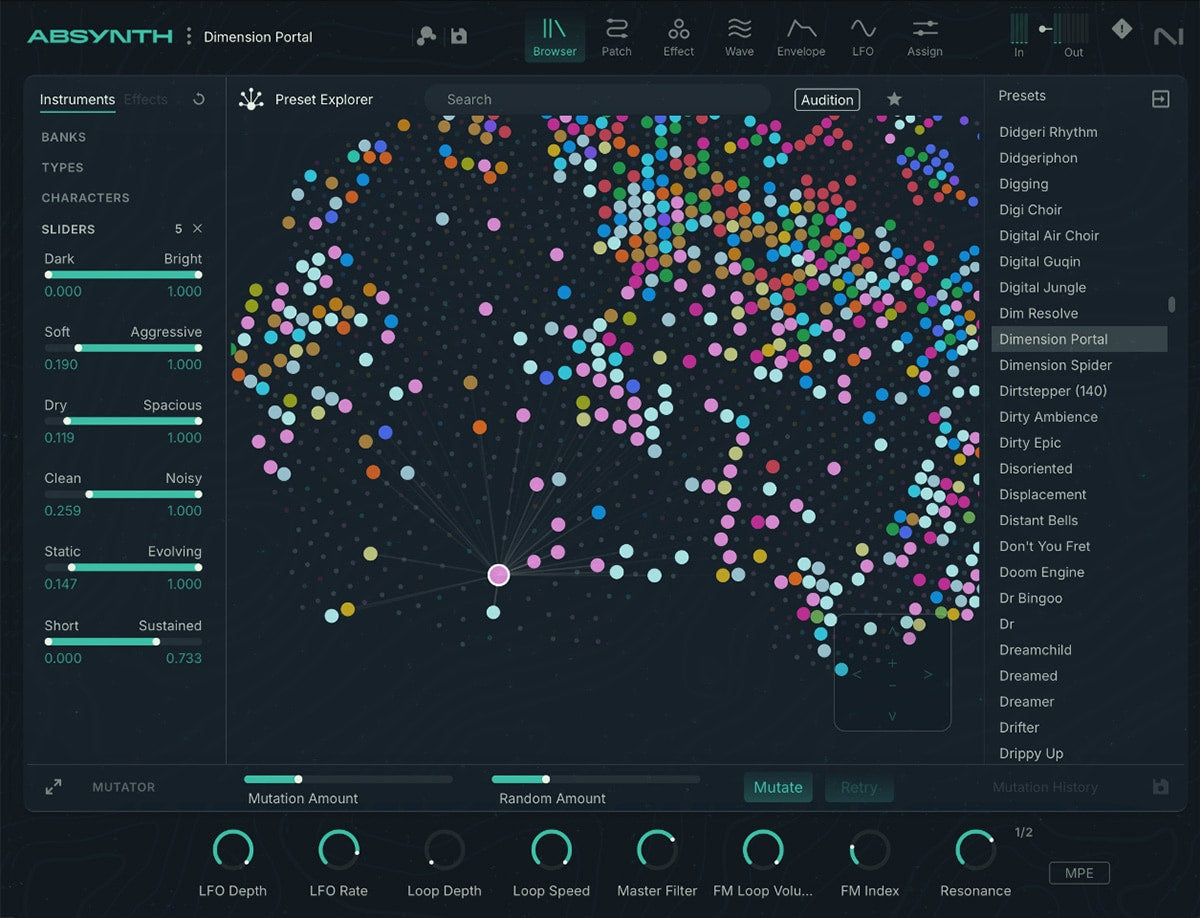Click in the Search field
This screenshot has height=918, width=1200.
click(598, 99)
